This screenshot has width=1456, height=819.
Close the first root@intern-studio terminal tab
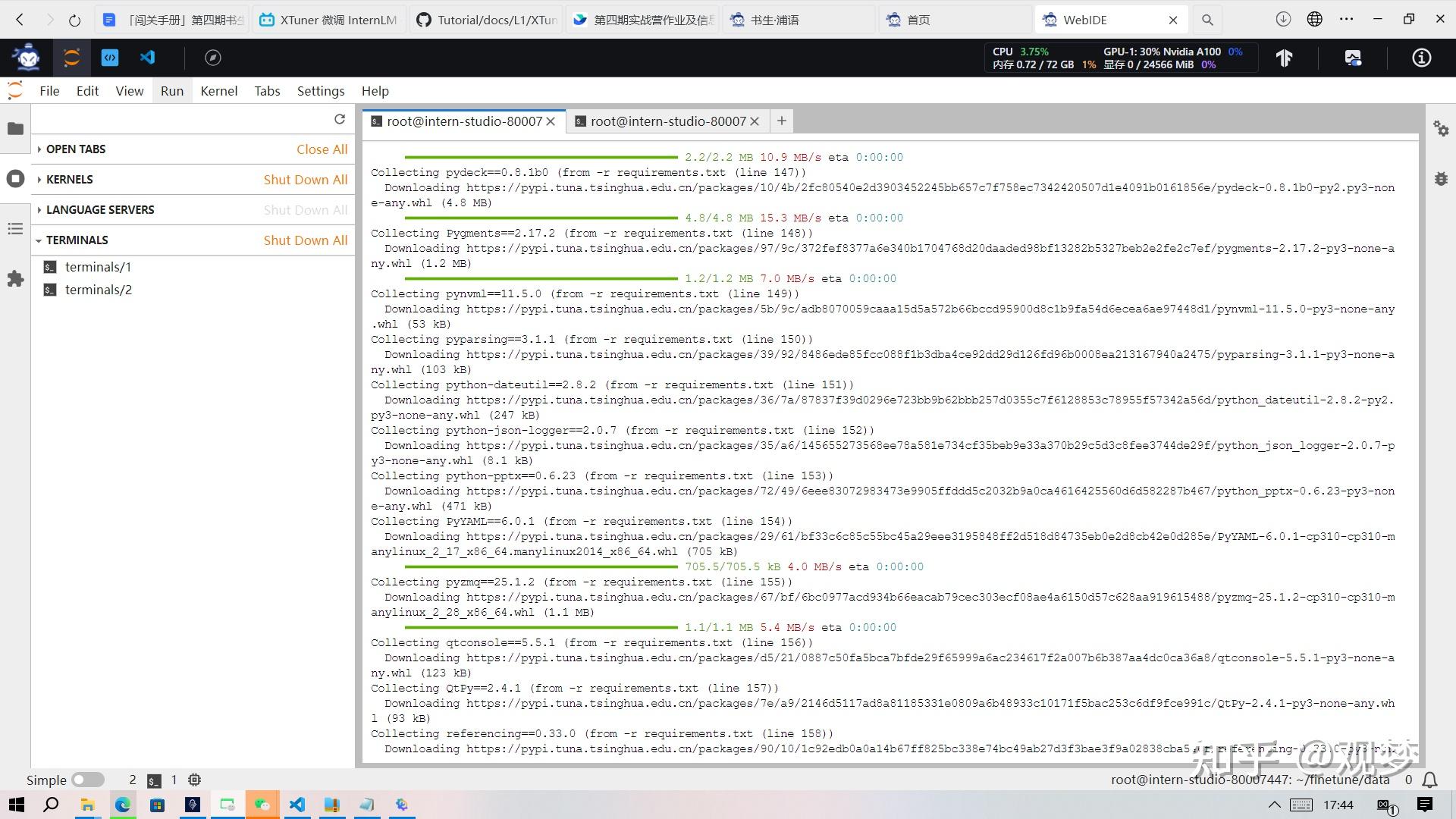click(x=551, y=121)
